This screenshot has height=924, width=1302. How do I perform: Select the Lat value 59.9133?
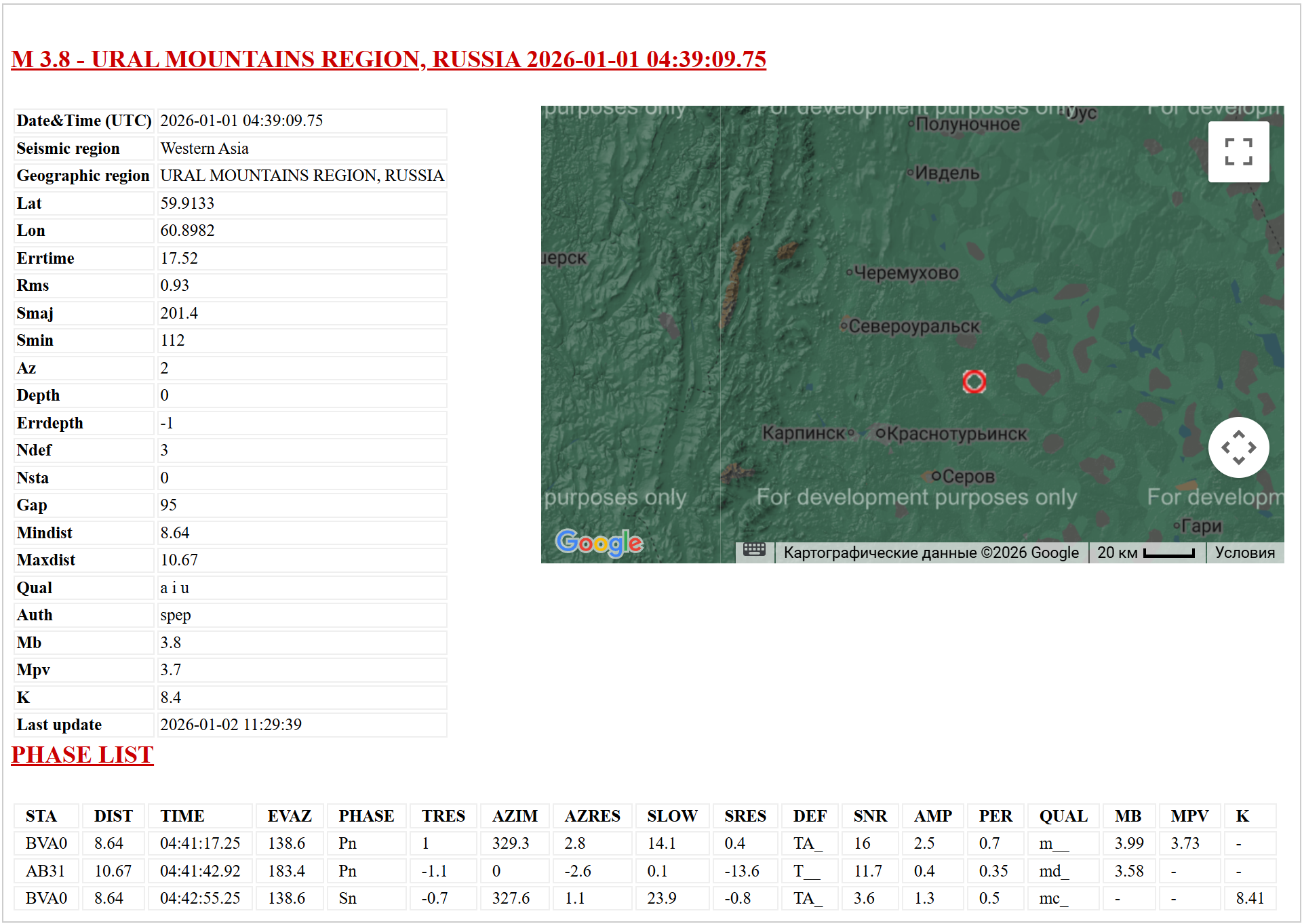click(187, 203)
